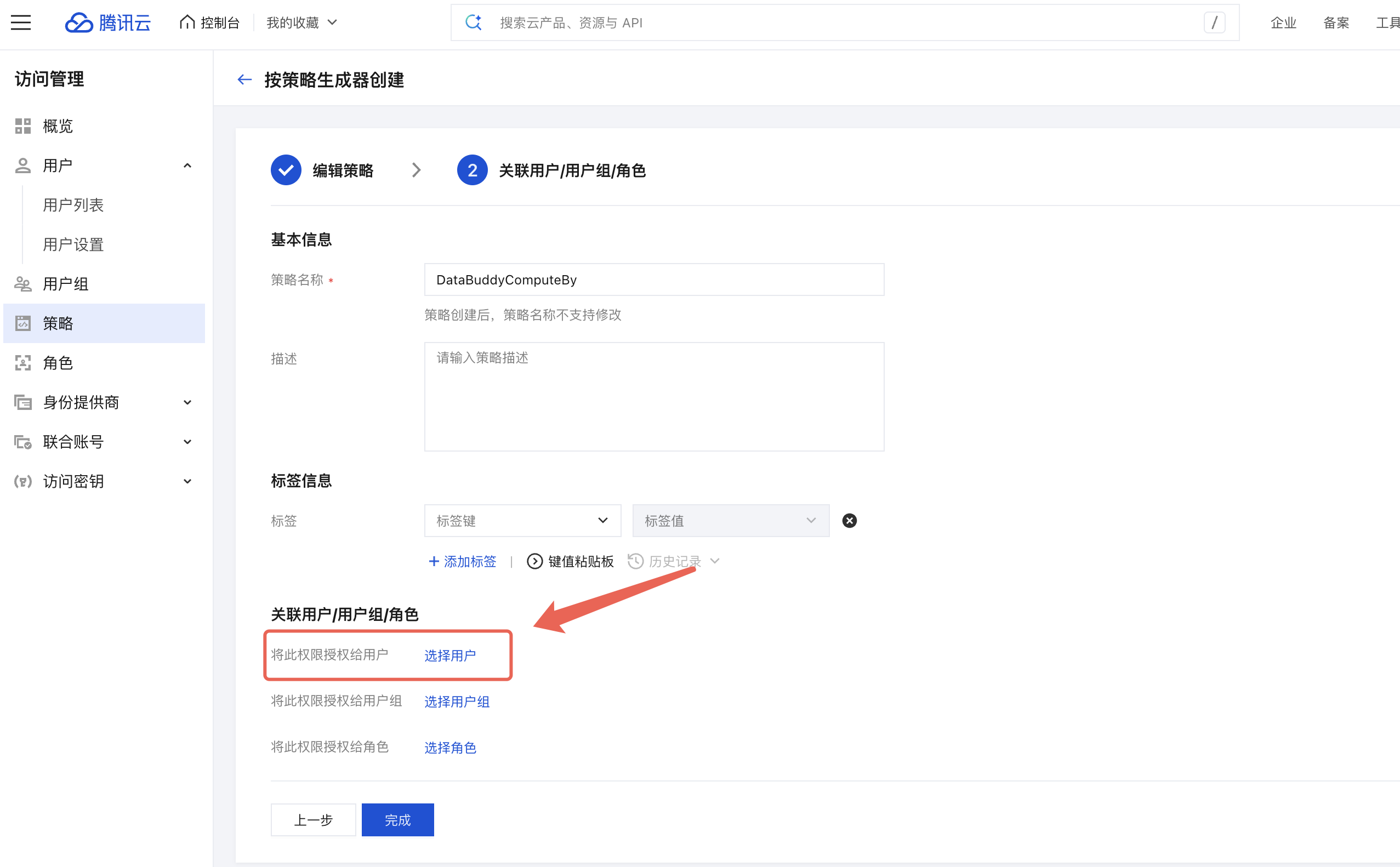Click 选择角色 link
The width and height of the screenshot is (1400, 867).
point(449,748)
